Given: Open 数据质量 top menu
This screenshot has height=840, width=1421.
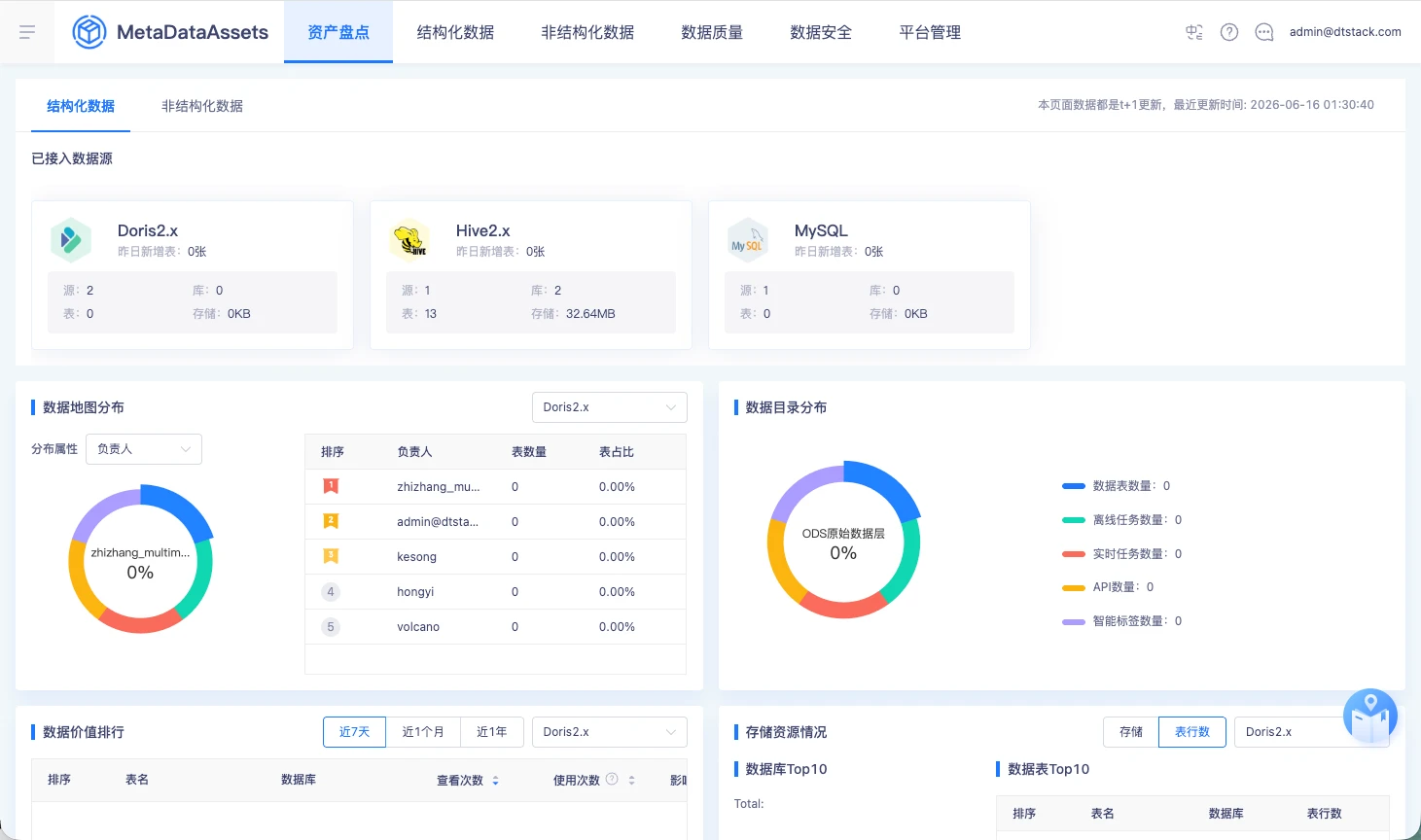Looking at the screenshot, I should (x=712, y=32).
